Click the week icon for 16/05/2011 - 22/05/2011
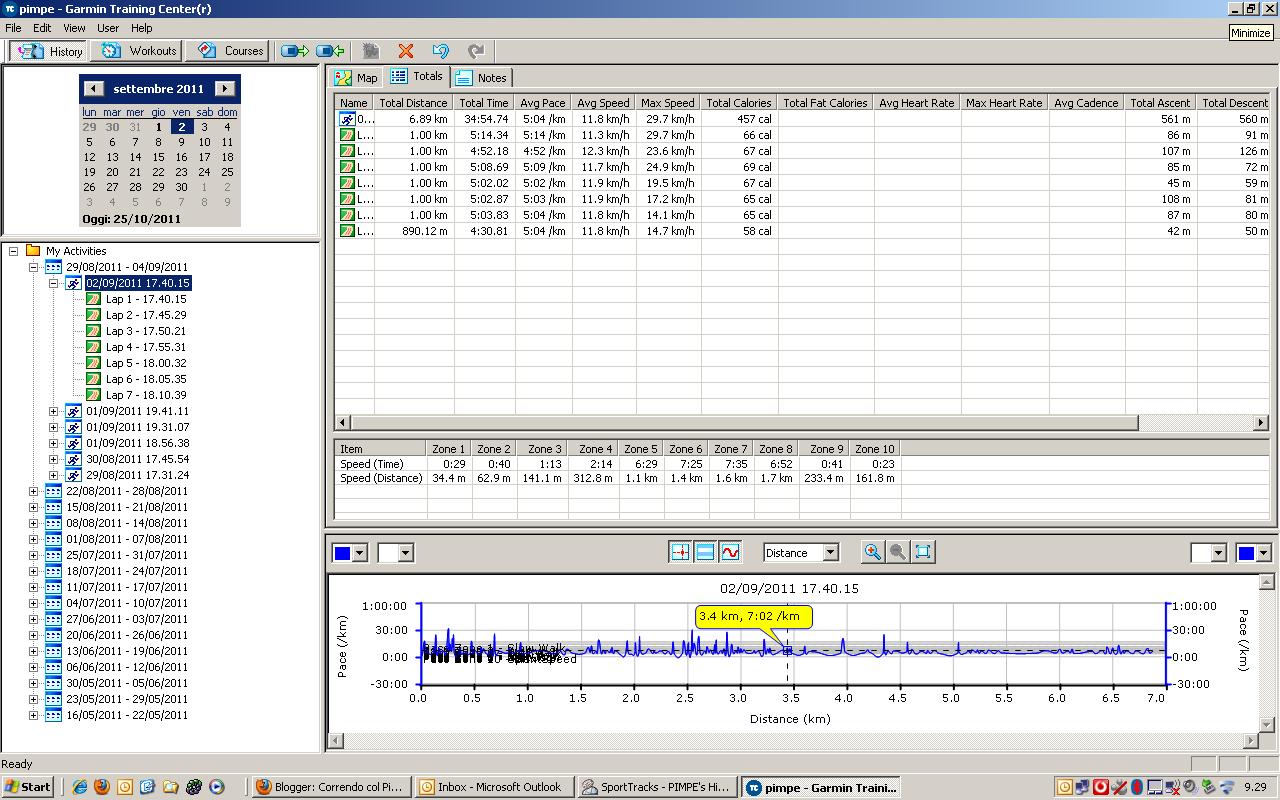This screenshot has height=800, width=1280. click(x=53, y=715)
